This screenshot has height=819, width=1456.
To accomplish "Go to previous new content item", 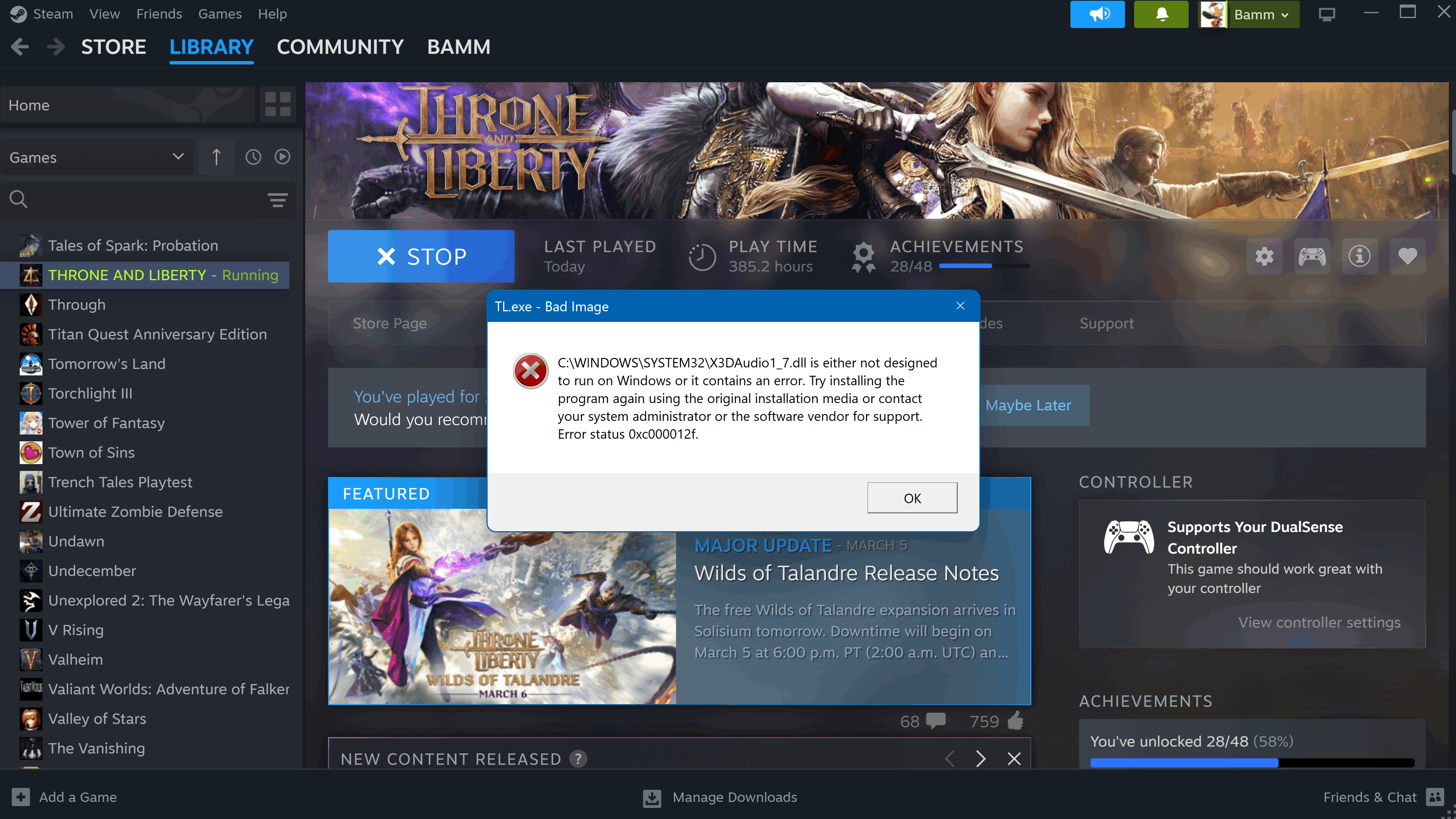I will tap(949, 758).
